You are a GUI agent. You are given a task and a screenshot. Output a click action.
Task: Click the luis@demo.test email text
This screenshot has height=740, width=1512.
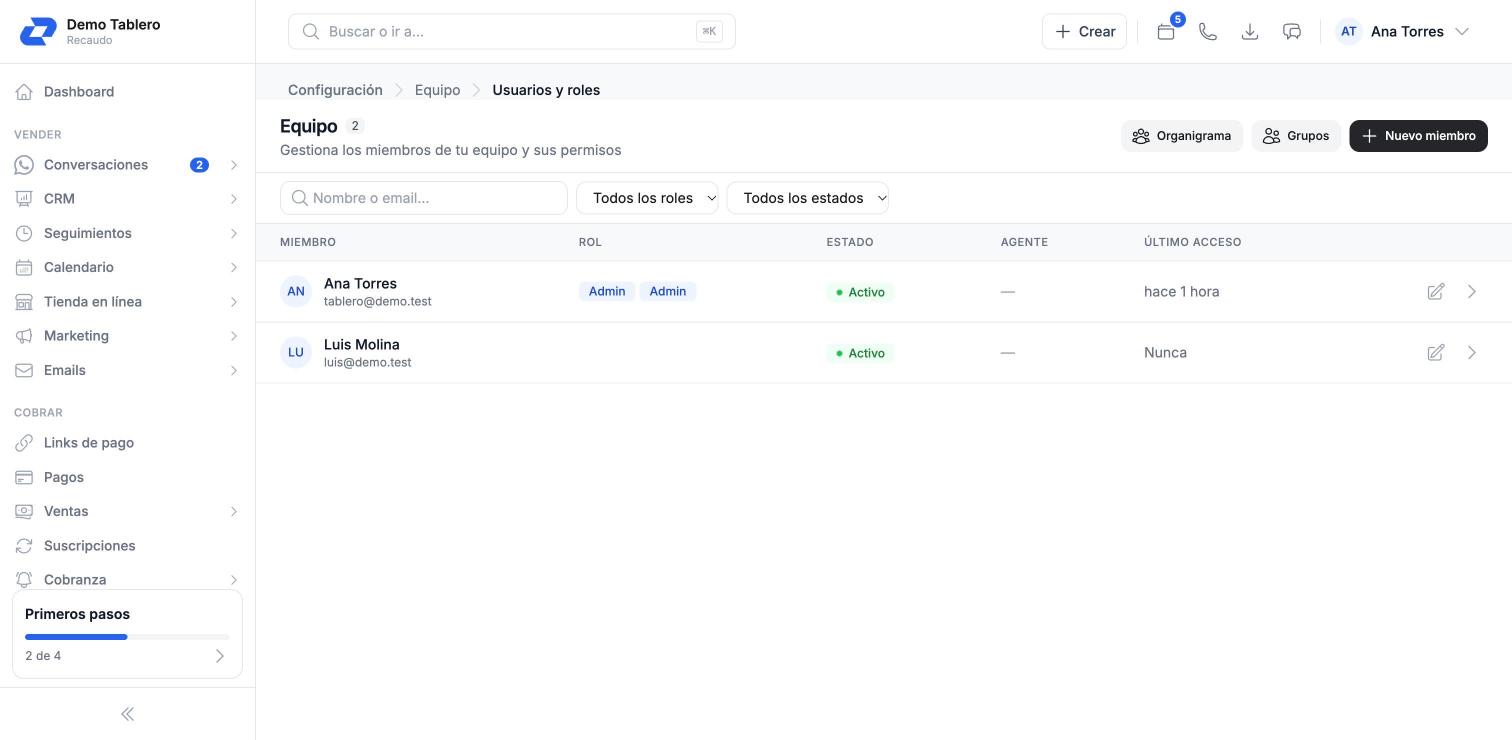(368, 362)
